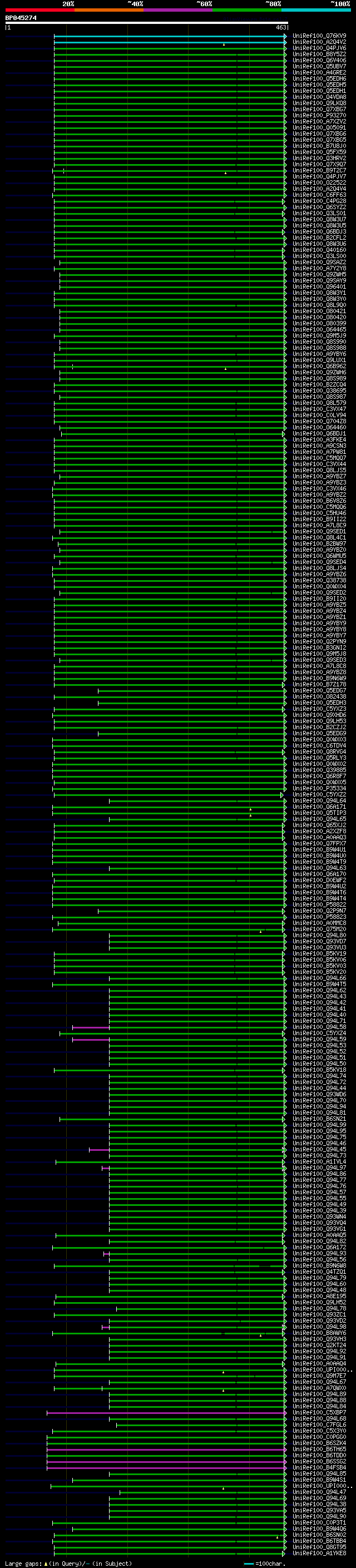This screenshot has height=1568, width=356.
Task: Click the UniRef100_C4PG28 label
Action: click(319, 201)
